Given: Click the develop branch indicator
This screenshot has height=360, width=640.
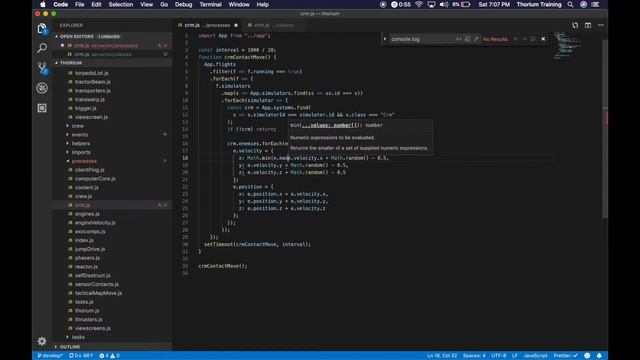Looking at the screenshot, I should tap(50, 356).
